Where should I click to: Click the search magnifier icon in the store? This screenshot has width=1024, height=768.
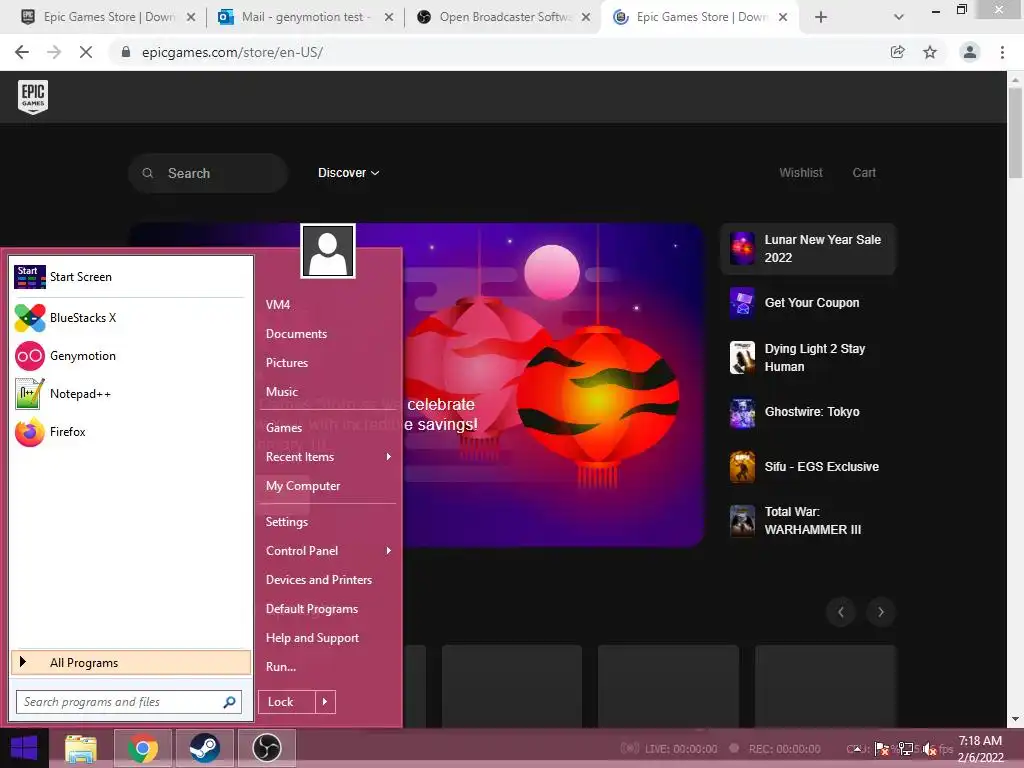(x=148, y=173)
